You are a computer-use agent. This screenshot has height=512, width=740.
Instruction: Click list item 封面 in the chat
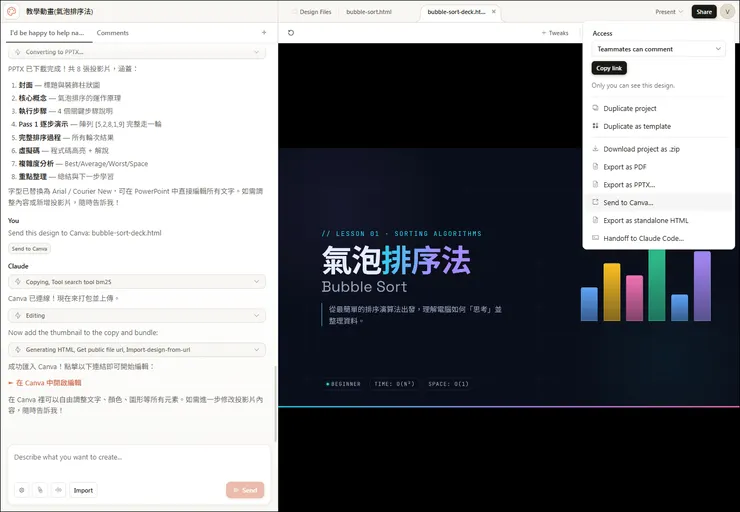[x=59, y=85]
